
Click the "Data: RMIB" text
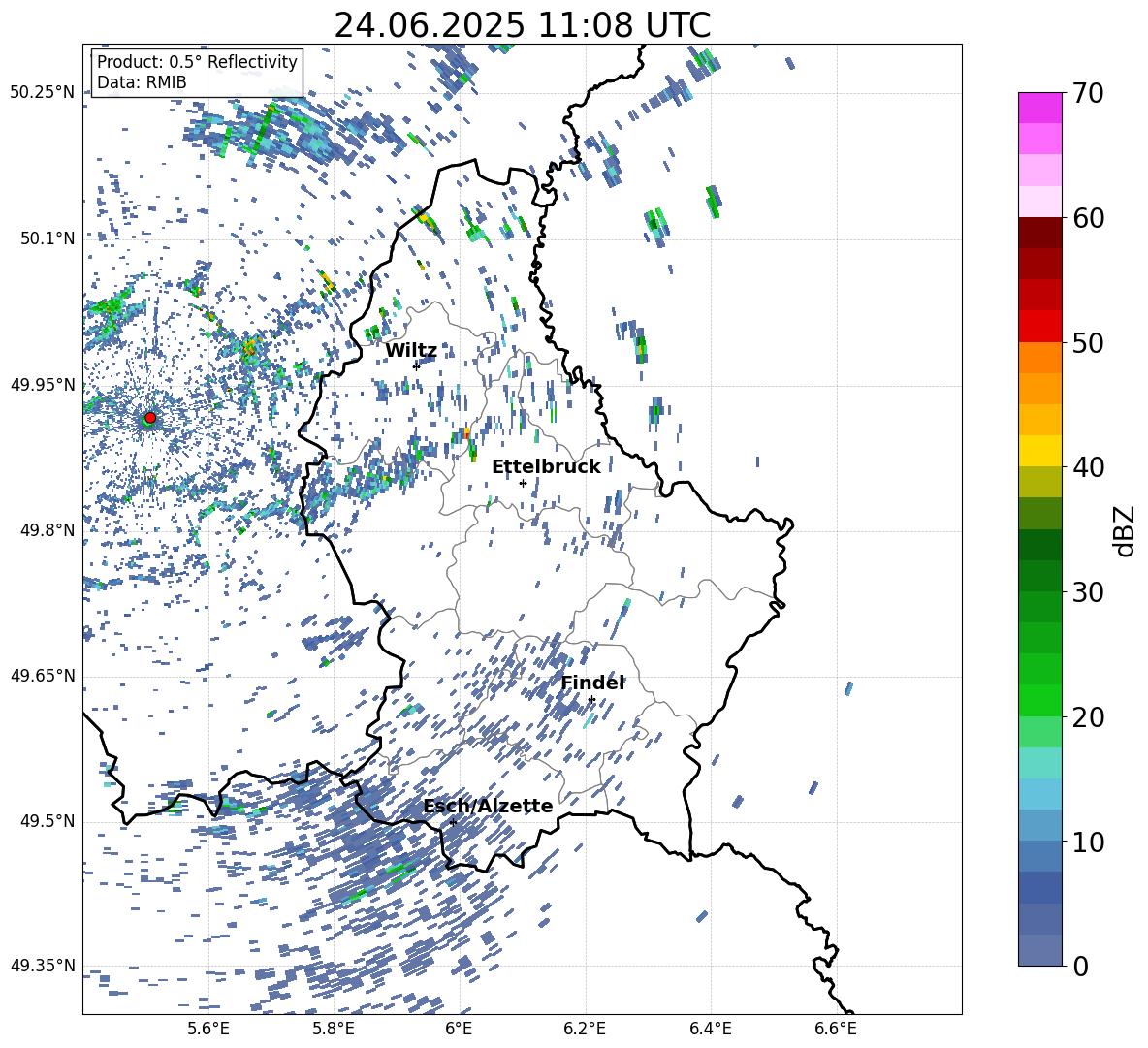click(142, 82)
